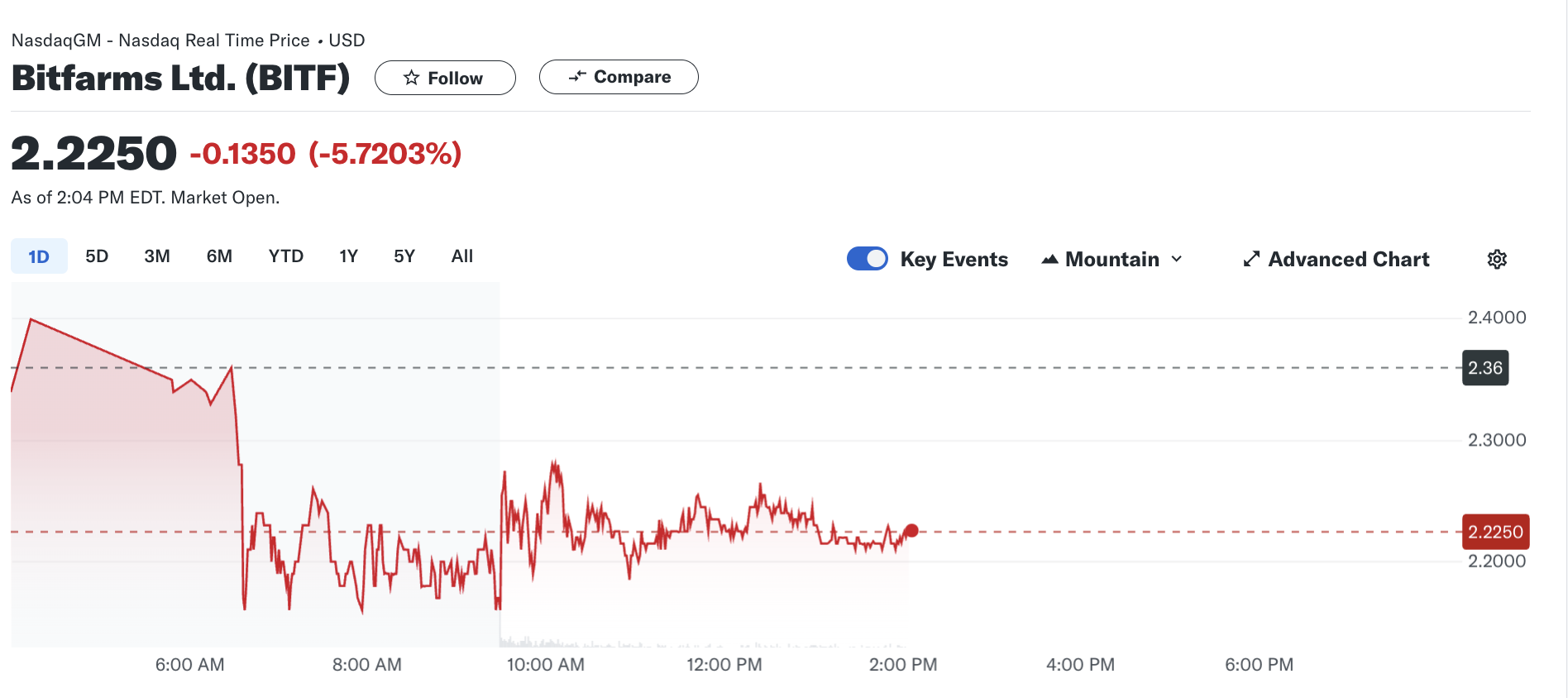This screenshot has height=698, width=1568.
Task: Switch to the 5D time range
Action: tap(97, 256)
